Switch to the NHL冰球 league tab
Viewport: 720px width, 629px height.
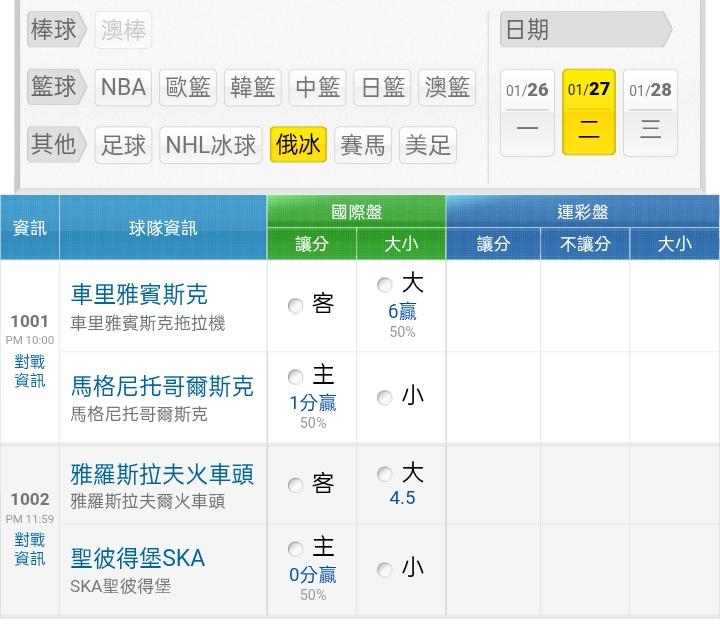click(211, 145)
